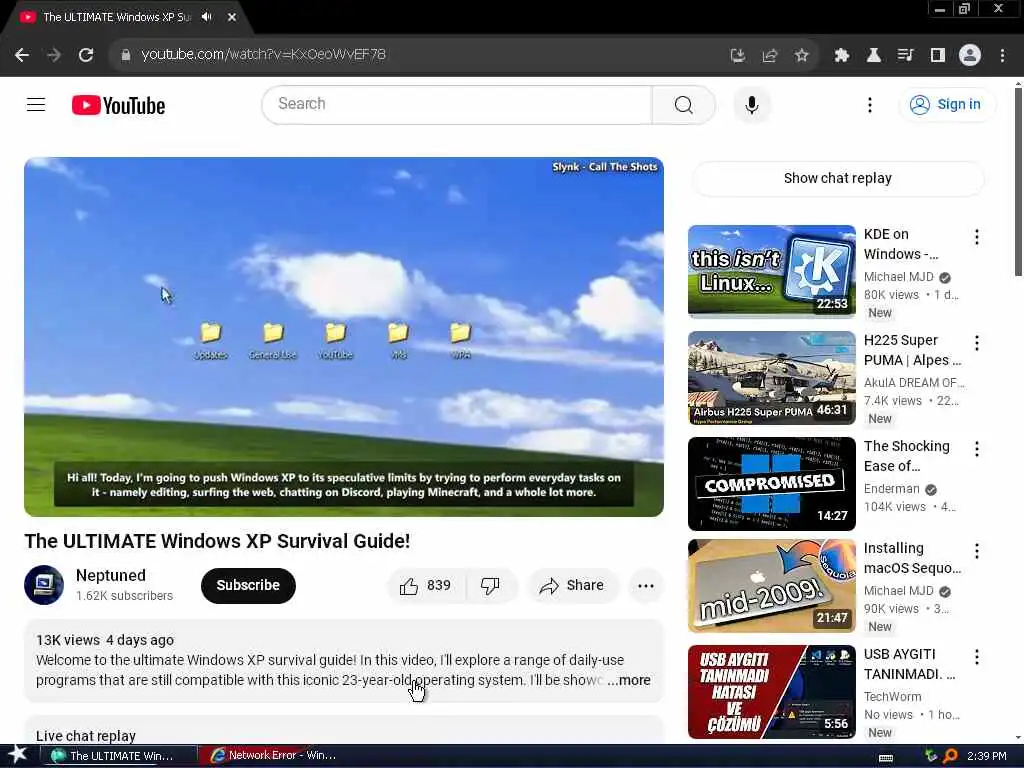Click the 2:39 PM taskbar clock

(x=986, y=756)
